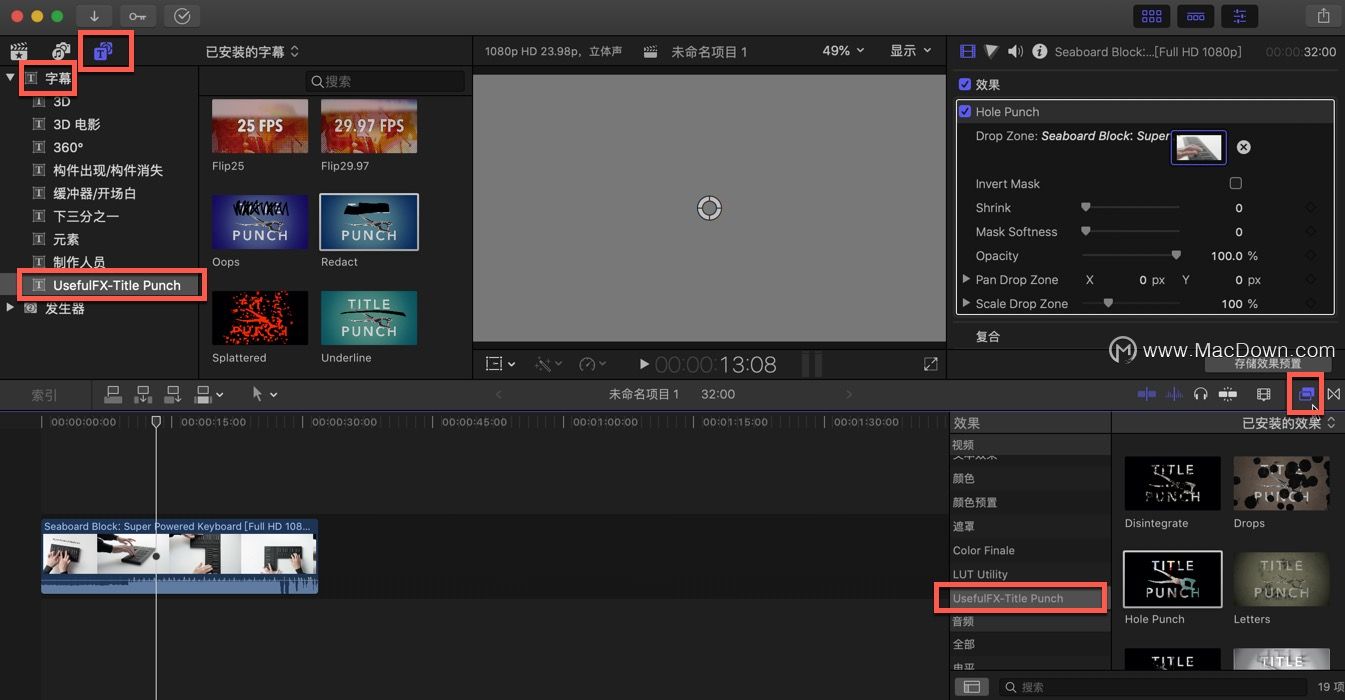
Task: Click the insert clip edit icon
Action: [143, 395]
